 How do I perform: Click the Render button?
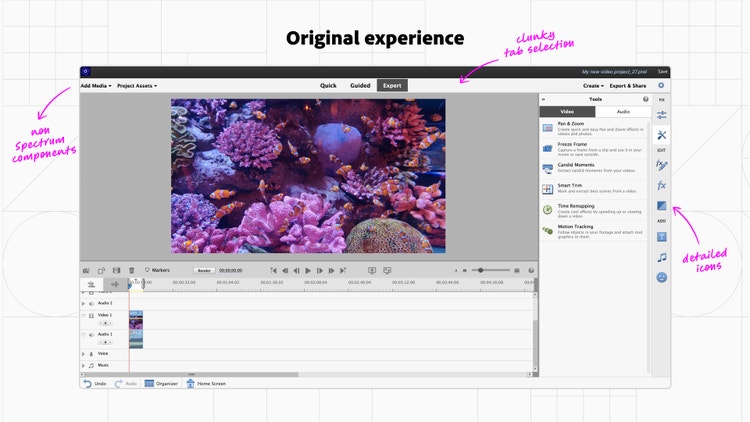pyautogui.click(x=204, y=270)
